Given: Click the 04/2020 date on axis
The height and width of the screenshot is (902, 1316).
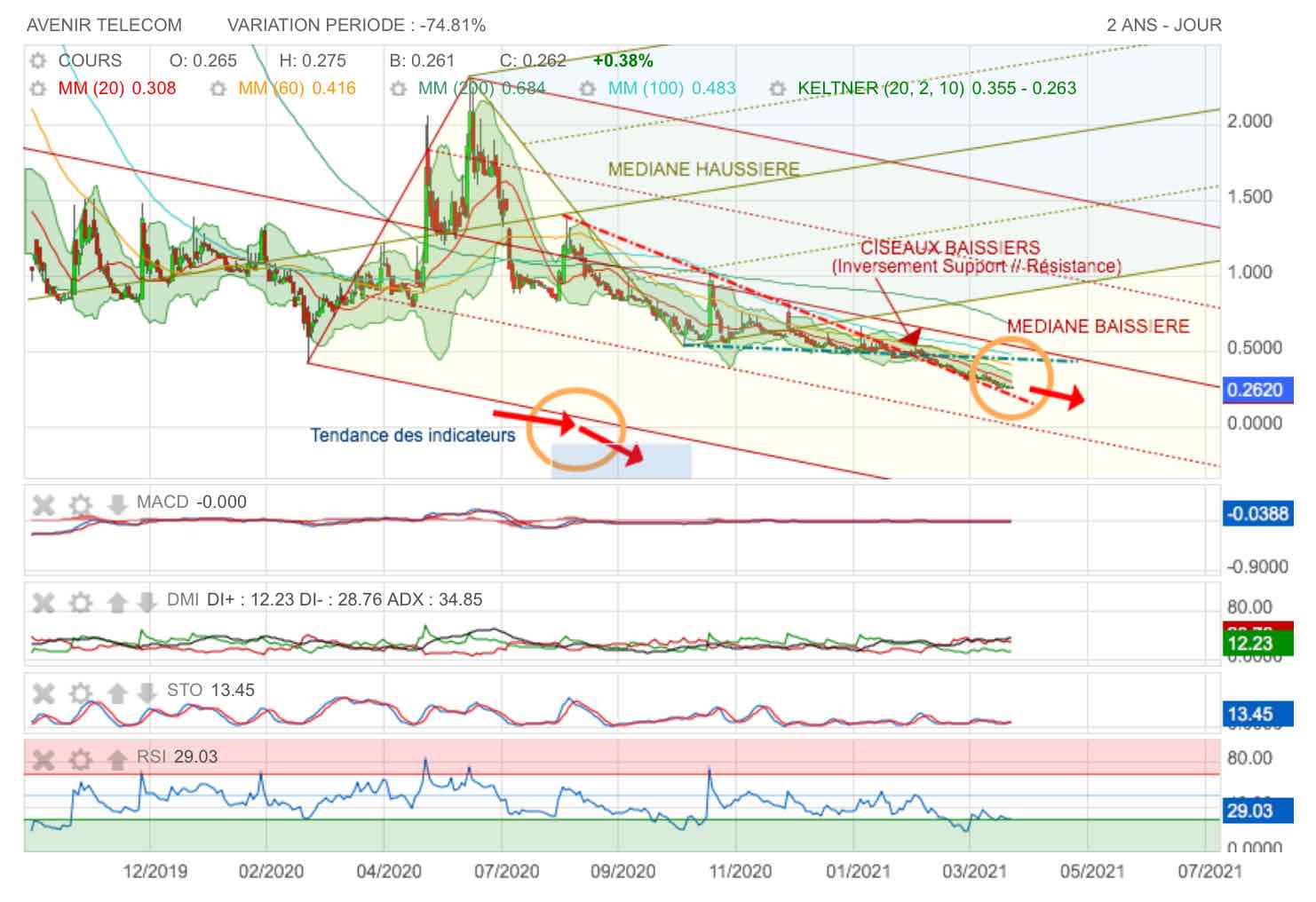Looking at the screenshot, I should coord(389,871).
